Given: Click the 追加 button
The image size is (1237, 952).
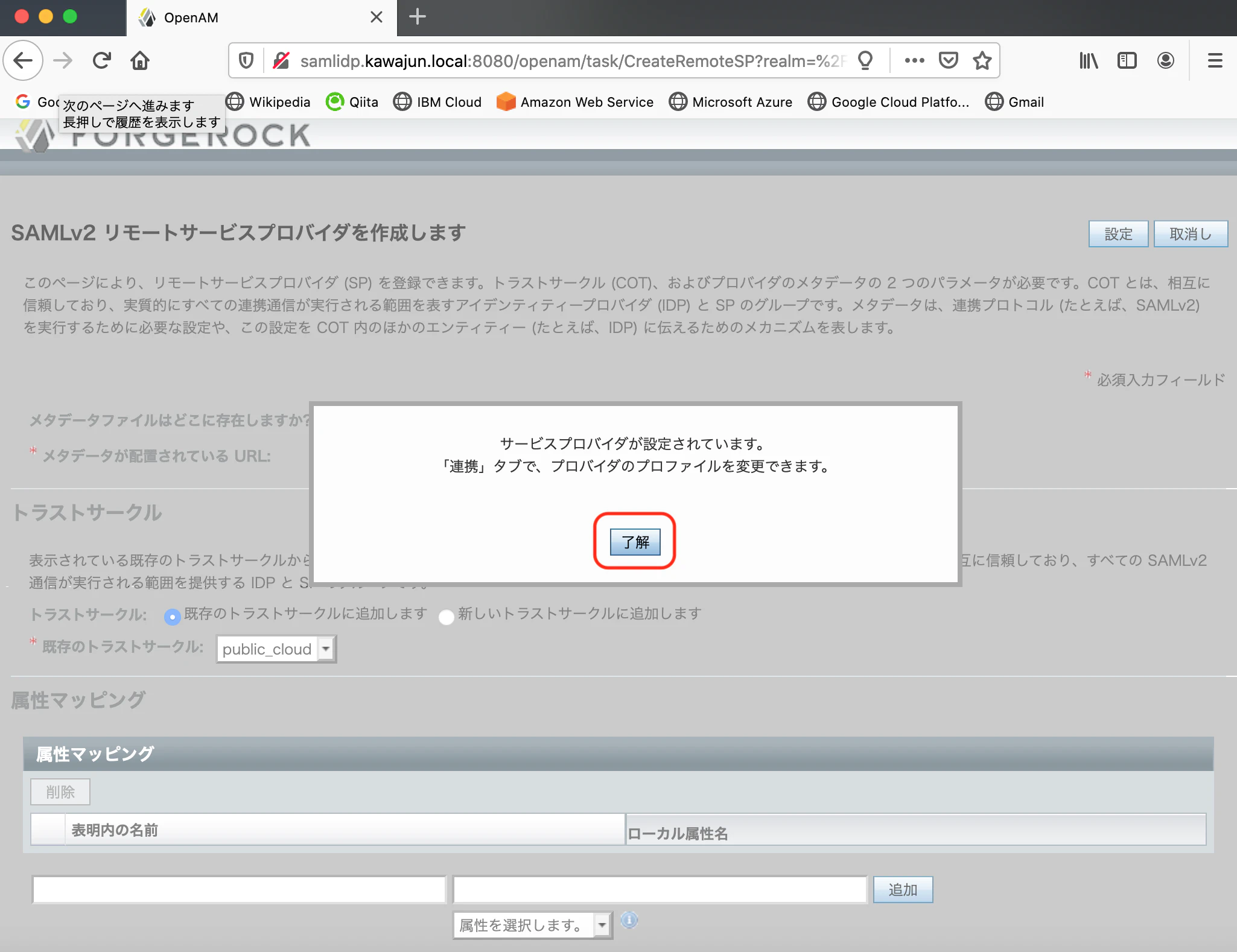Looking at the screenshot, I should point(903,890).
